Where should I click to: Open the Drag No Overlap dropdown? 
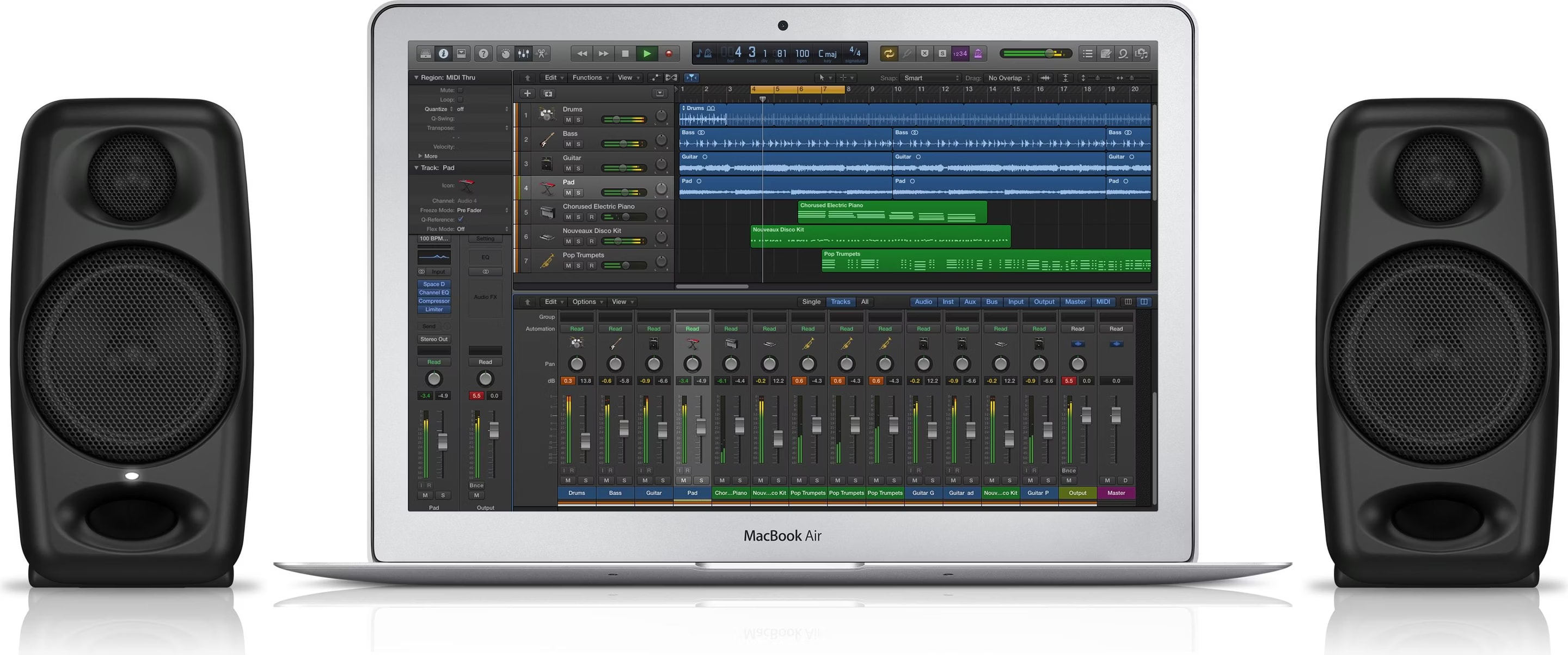point(1009,78)
